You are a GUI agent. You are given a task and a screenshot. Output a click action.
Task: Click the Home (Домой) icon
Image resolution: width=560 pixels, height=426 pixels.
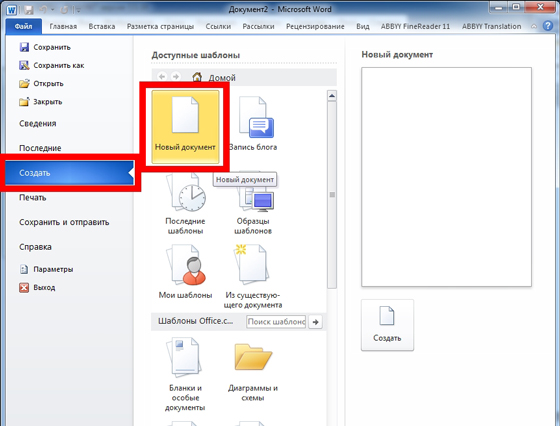(197, 77)
